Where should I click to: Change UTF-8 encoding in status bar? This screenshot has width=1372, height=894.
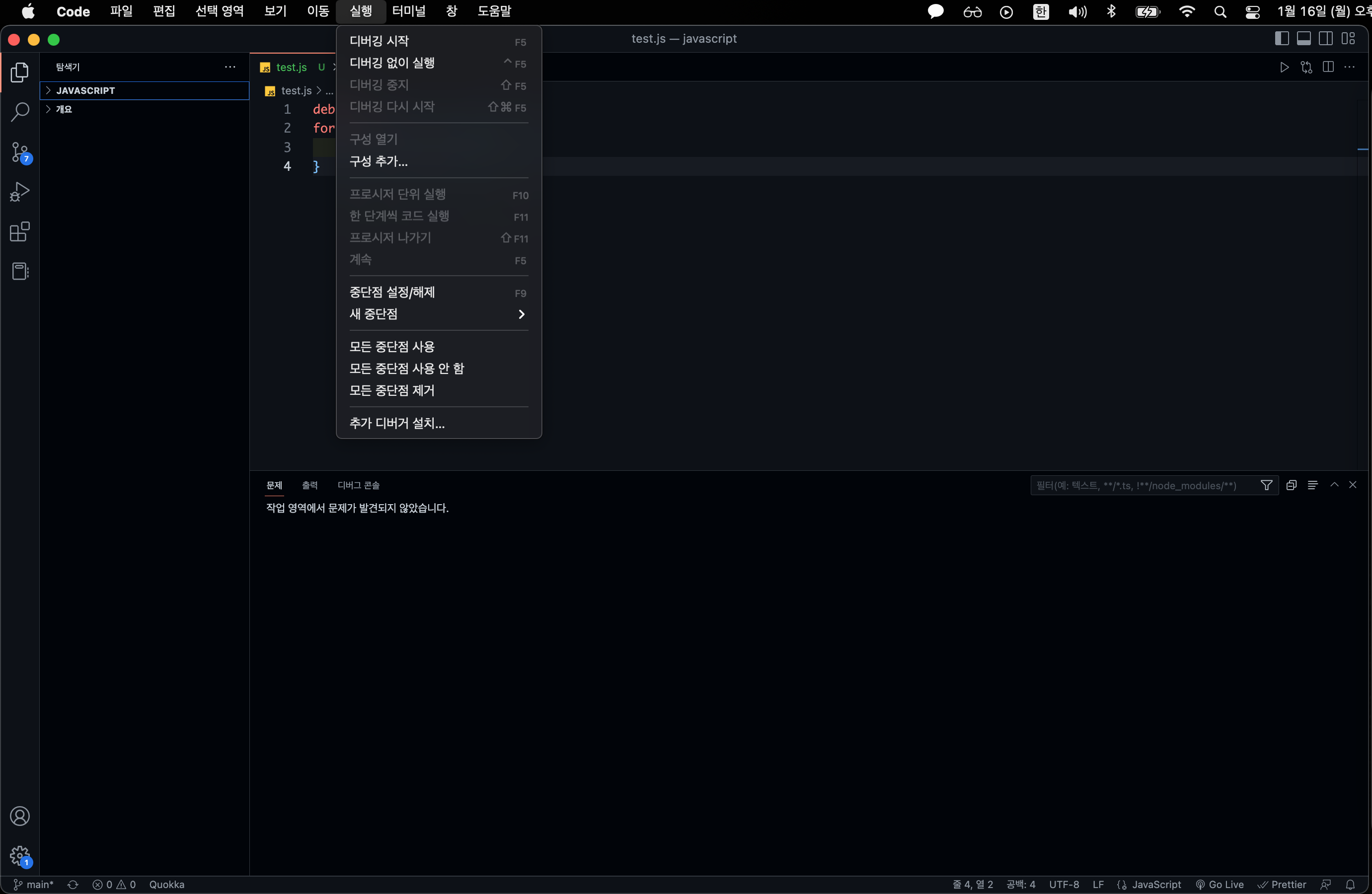[1064, 884]
